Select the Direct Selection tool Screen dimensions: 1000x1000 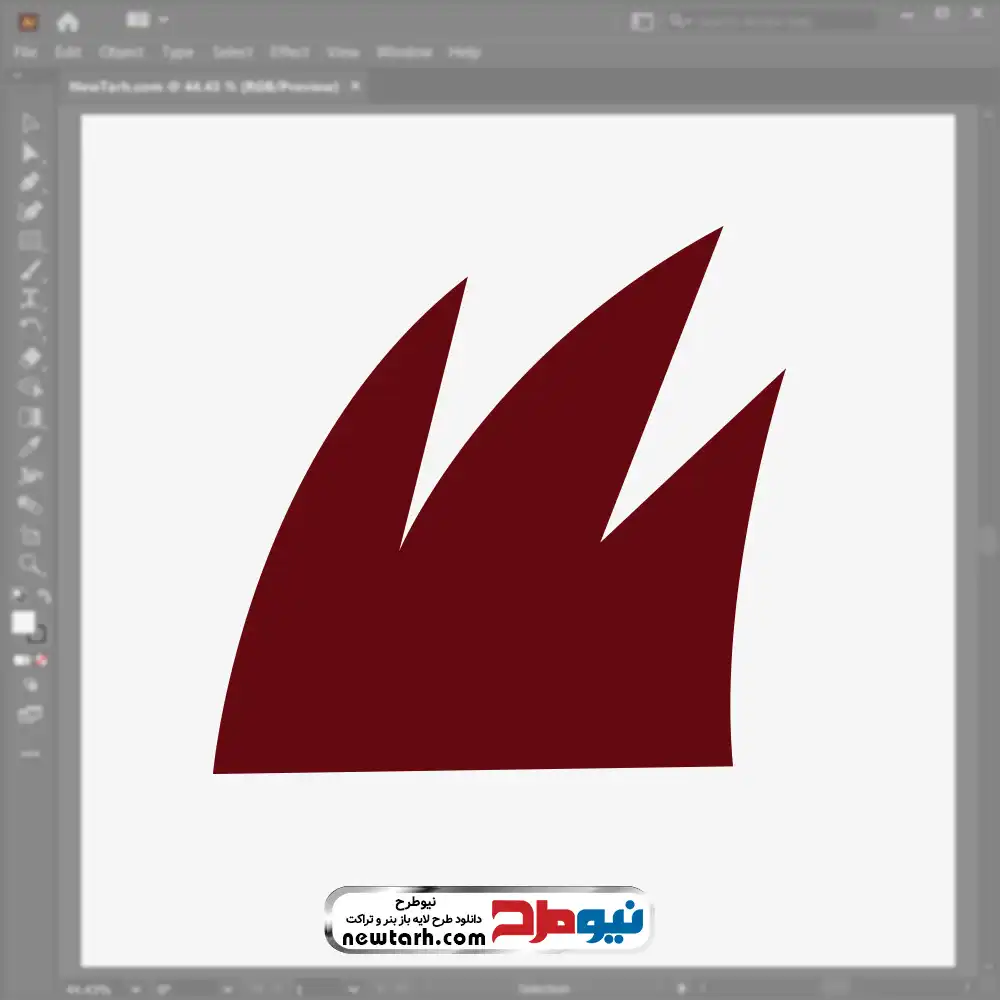click(31, 152)
